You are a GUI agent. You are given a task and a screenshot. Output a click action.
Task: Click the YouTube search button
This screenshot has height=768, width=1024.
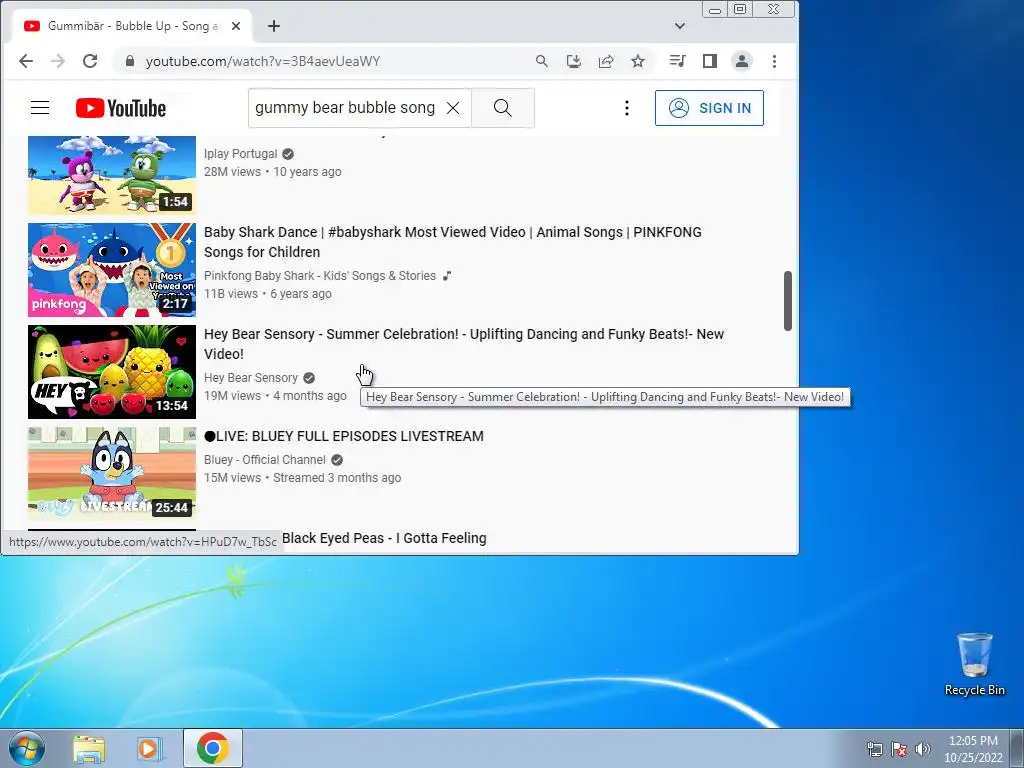pos(503,108)
